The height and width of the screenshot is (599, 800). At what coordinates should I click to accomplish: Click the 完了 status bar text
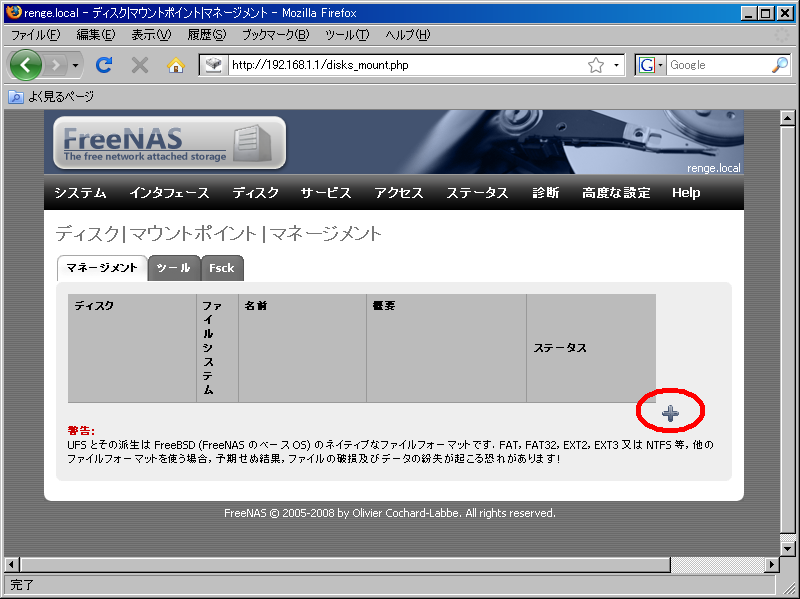pyautogui.click(x=22, y=585)
